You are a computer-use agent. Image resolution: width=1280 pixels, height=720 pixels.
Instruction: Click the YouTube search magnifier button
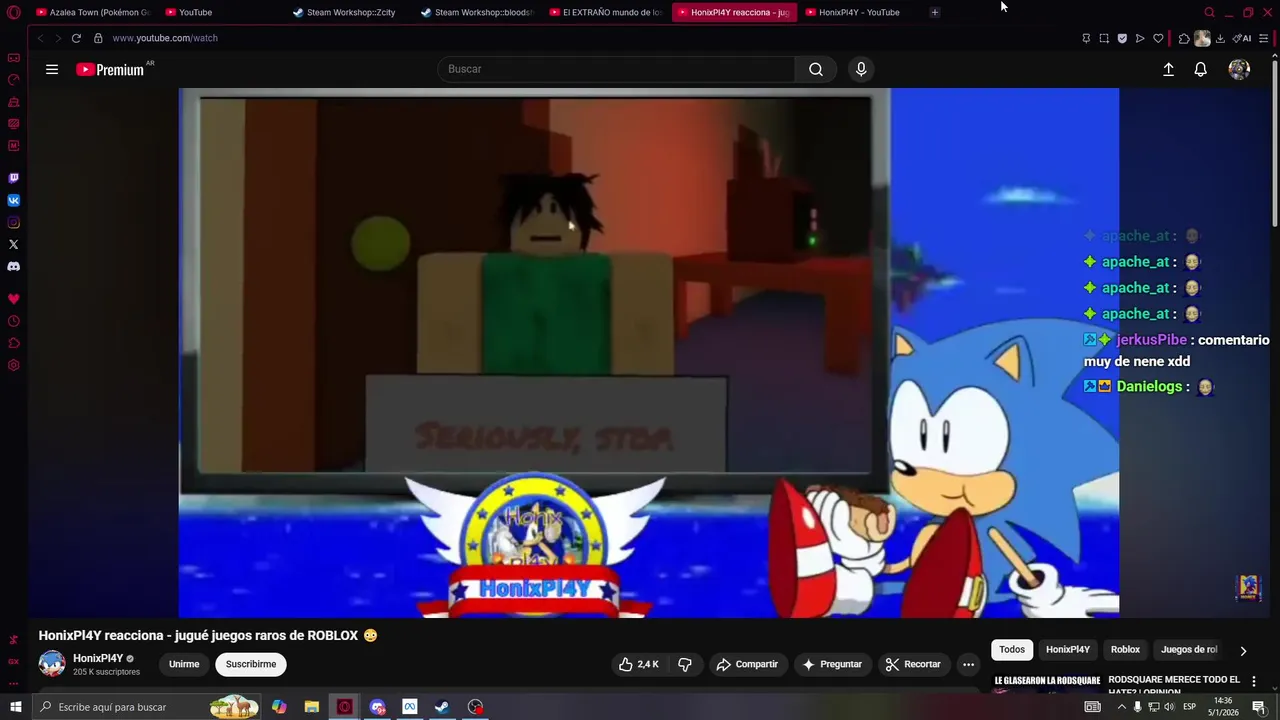pos(816,69)
